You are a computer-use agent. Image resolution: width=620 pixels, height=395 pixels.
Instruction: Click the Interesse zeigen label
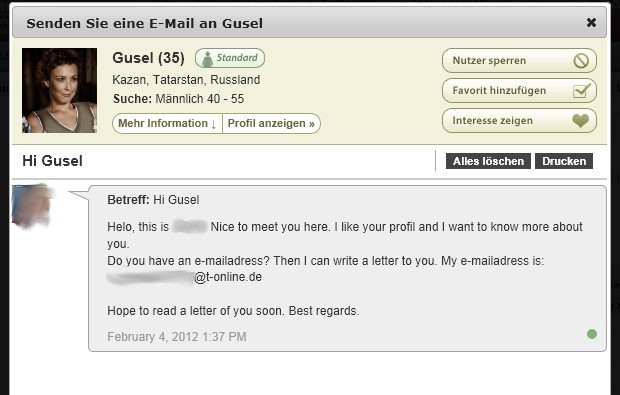click(x=492, y=121)
